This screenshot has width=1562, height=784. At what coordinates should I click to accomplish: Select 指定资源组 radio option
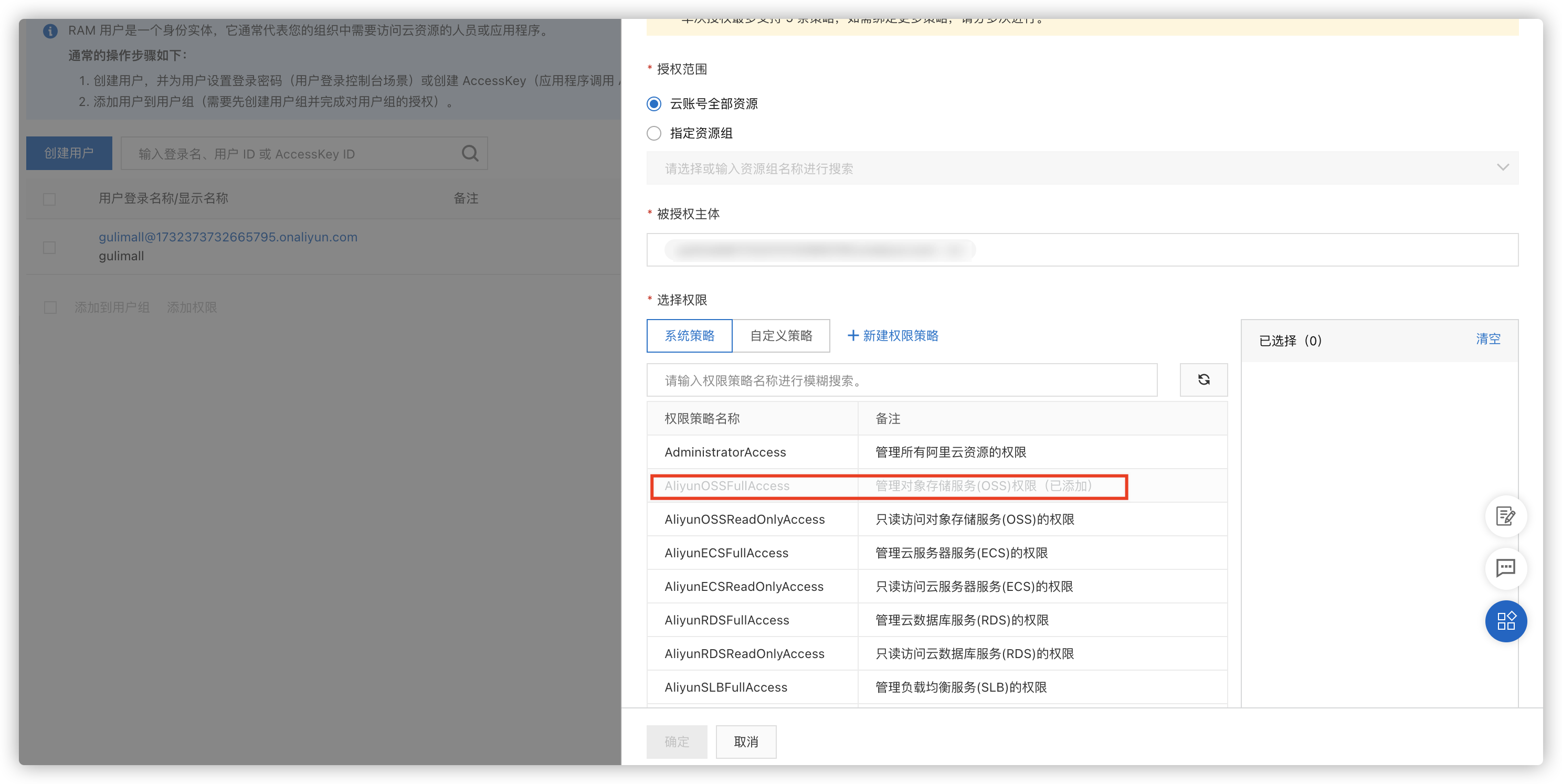653,133
